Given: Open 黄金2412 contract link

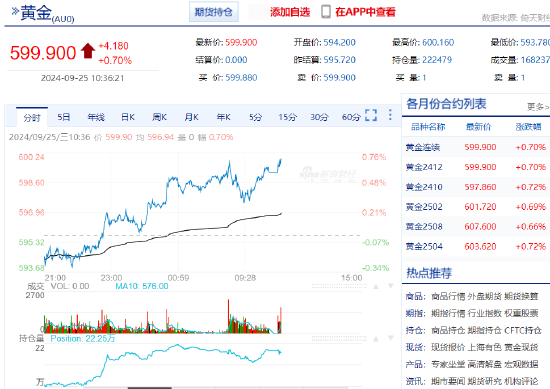Looking at the screenshot, I should coord(424,167).
